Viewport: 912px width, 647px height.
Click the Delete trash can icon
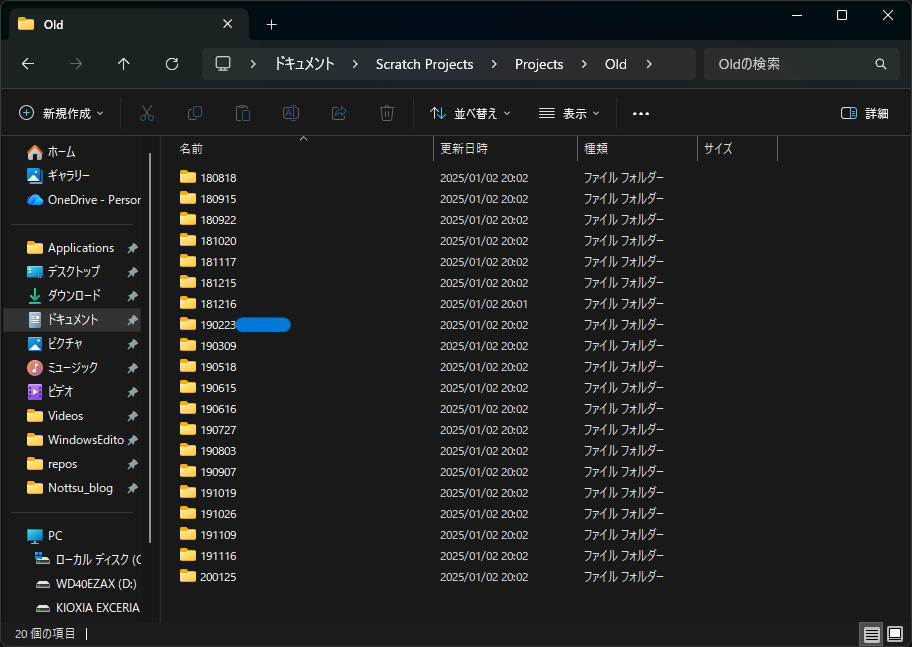tap(387, 114)
